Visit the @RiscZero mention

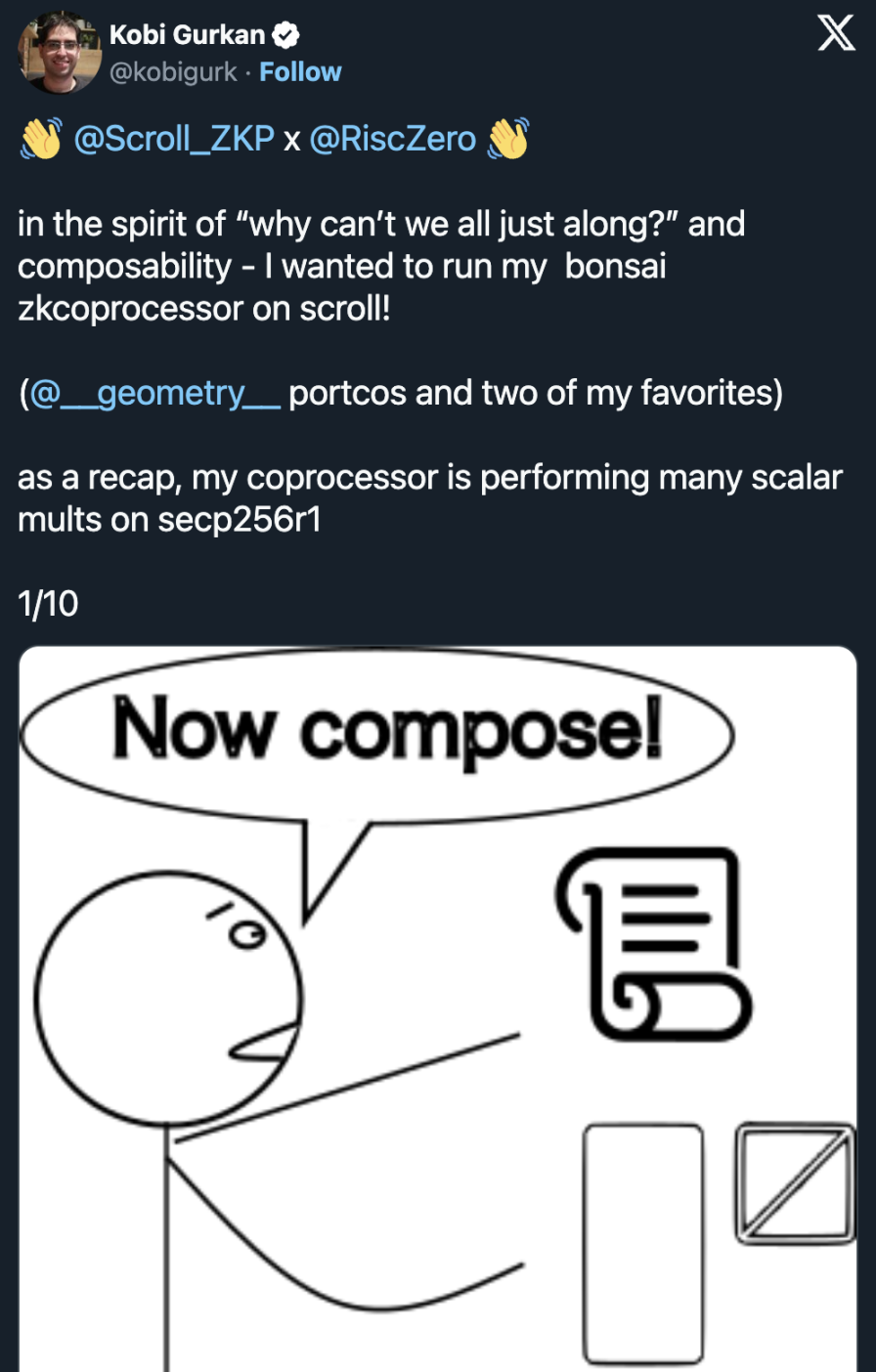pos(392,139)
